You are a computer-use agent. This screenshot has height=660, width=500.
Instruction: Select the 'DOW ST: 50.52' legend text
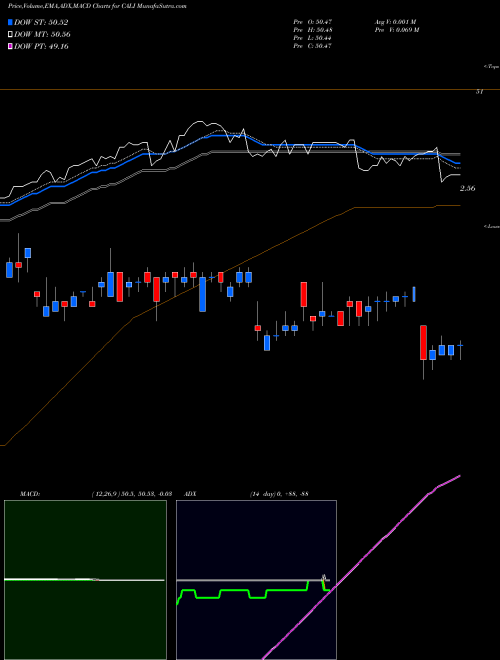tap(41, 22)
